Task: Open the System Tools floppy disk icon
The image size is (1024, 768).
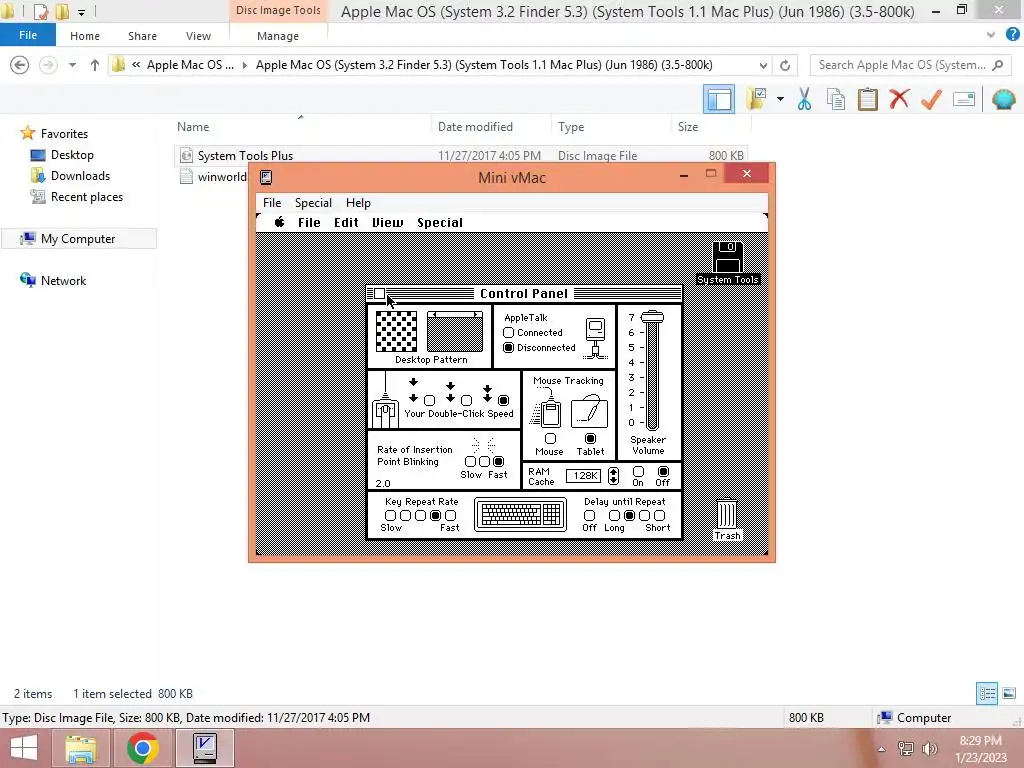Action: [728, 257]
